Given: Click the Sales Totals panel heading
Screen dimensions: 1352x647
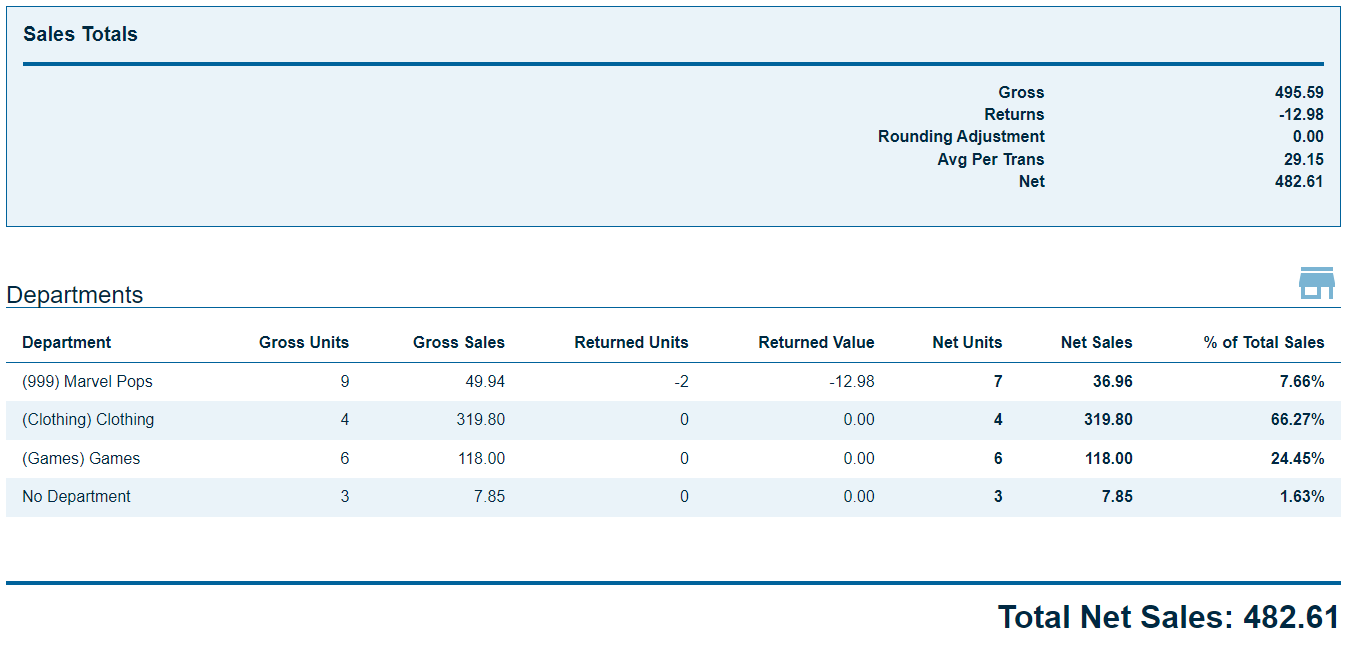Looking at the screenshot, I should [80, 34].
